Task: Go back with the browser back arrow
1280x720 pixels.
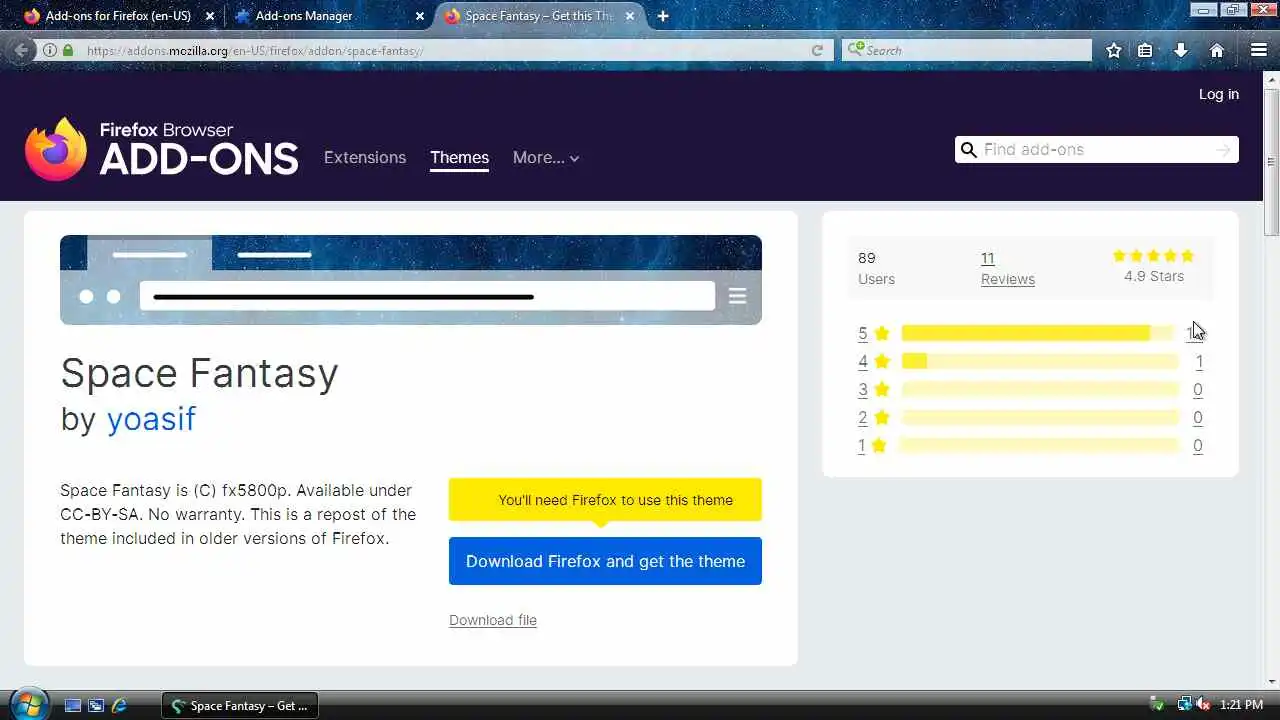Action: 21,50
